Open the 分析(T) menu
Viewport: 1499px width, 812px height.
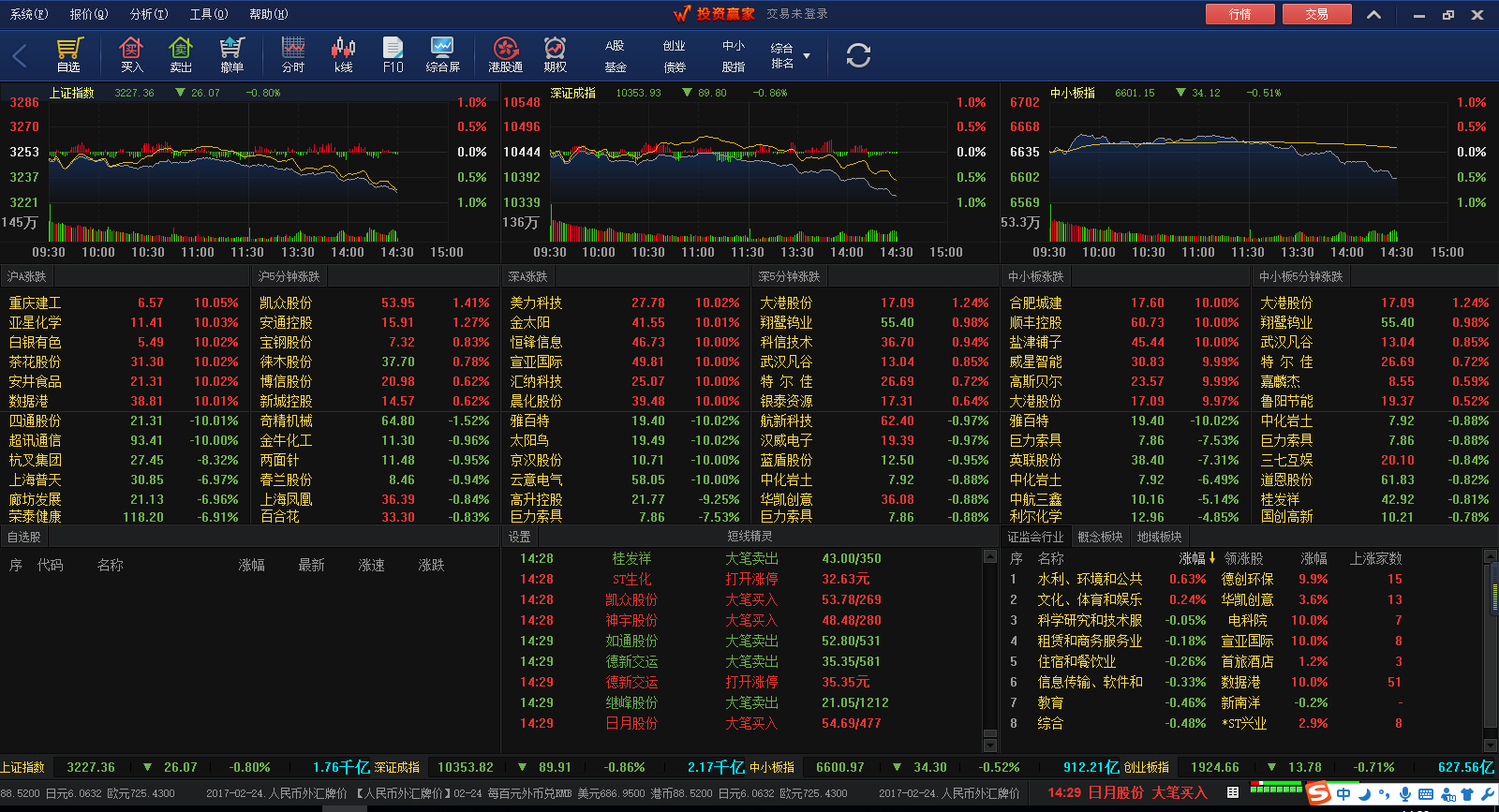pyautogui.click(x=149, y=14)
